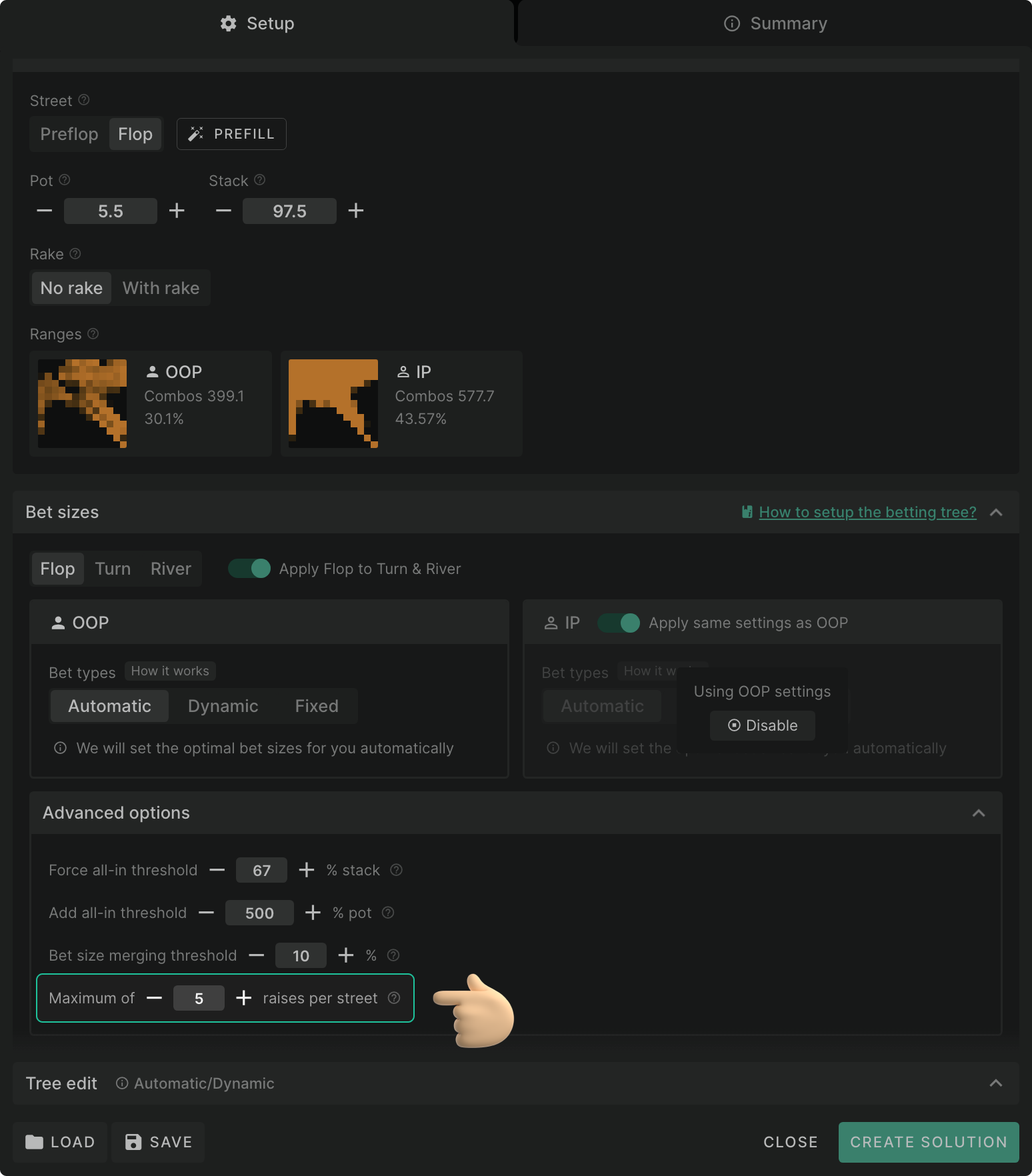
Task: Click the minus icon to decrease Stack
Action: 223,211
